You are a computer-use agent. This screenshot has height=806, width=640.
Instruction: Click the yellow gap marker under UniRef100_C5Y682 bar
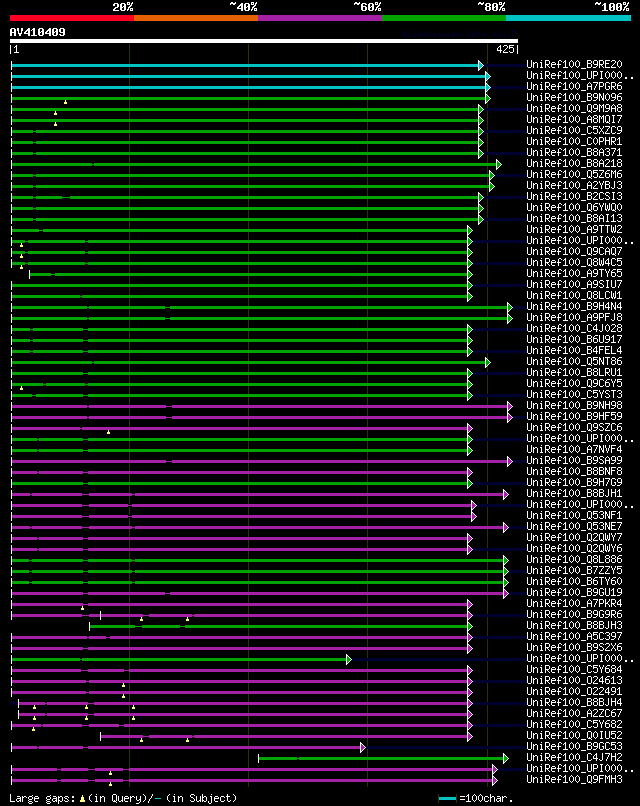[33, 729]
